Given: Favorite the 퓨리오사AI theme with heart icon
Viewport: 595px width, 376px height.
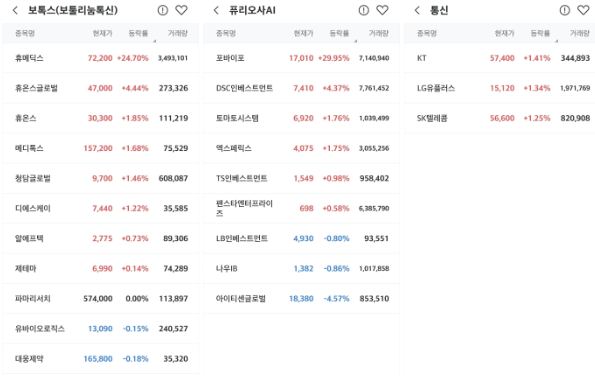Looking at the screenshot, I should pyautogui.click(x=382, y=10).
